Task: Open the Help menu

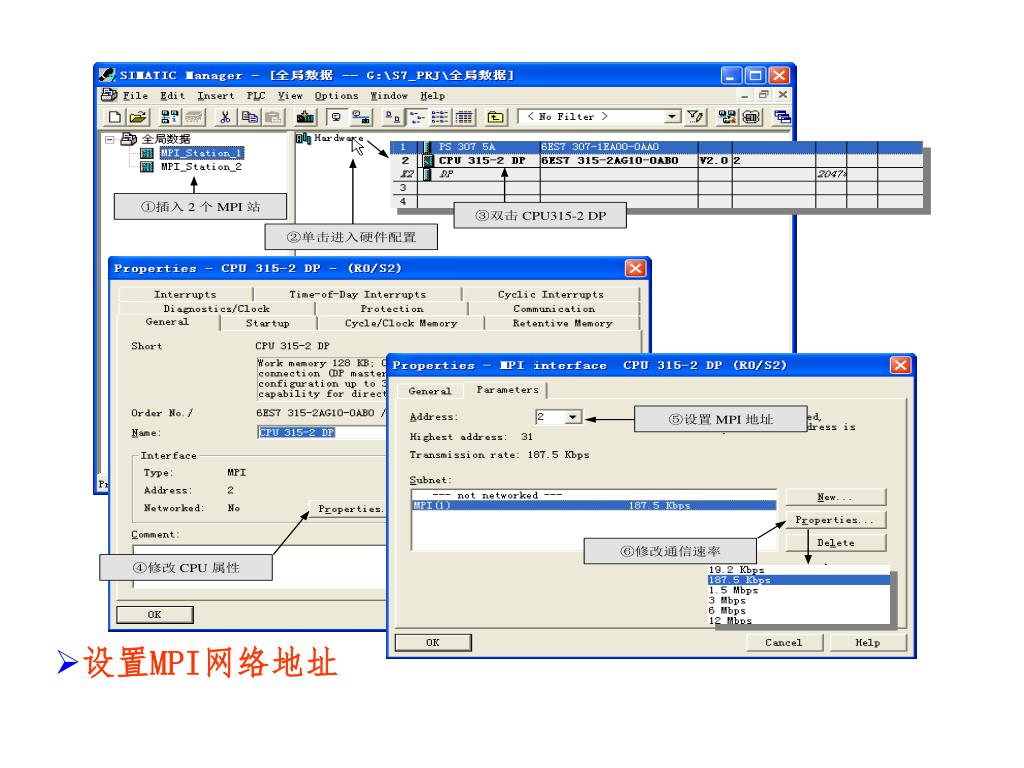Action: 432,95
